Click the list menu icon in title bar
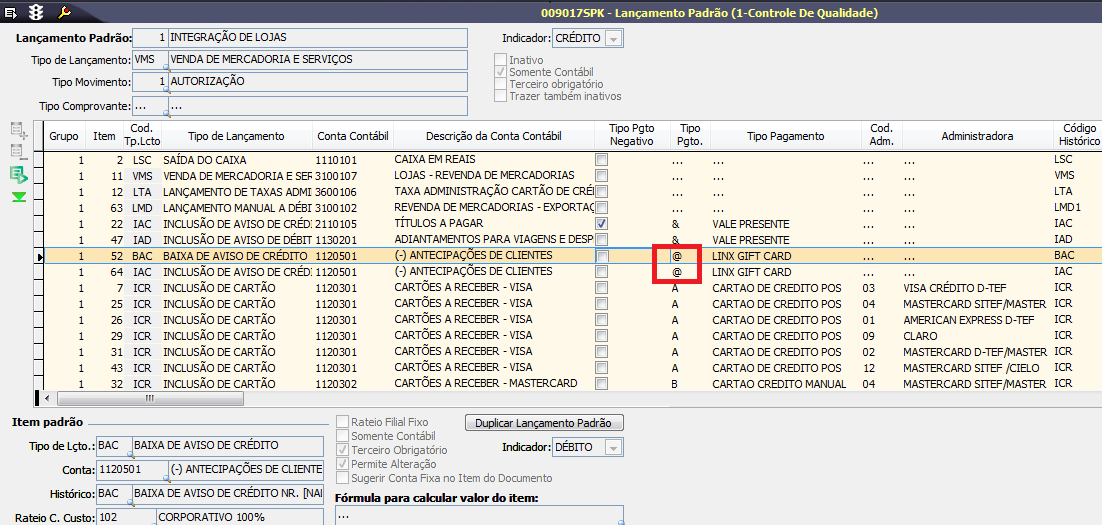The image size is (1102, 525). pyautogui.click(x=11, y=12)
